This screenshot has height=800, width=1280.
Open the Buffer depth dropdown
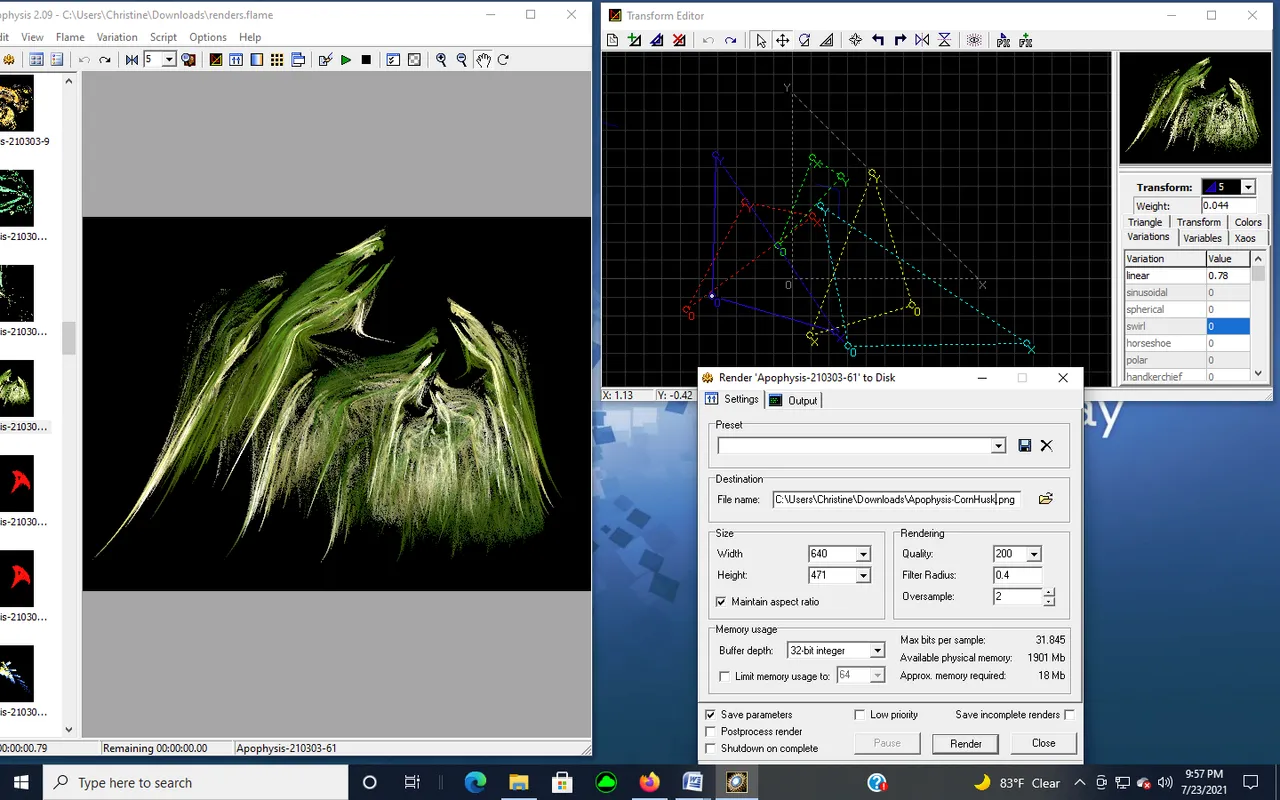point(877,651)
